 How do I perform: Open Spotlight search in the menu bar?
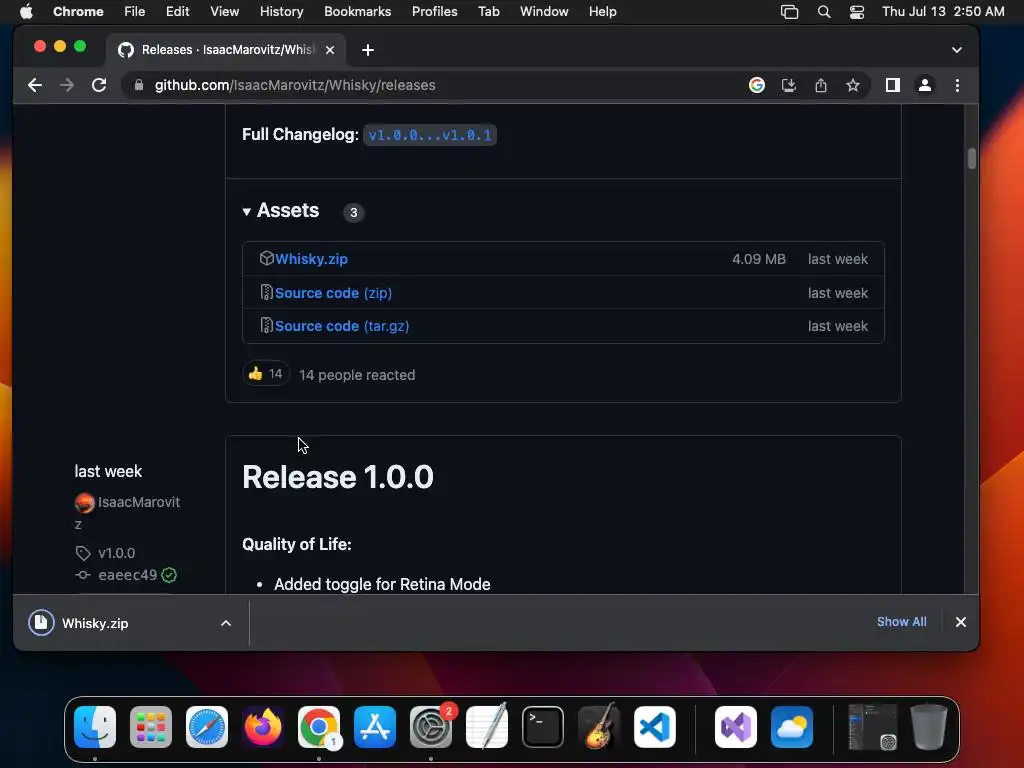tap(824, 11)
